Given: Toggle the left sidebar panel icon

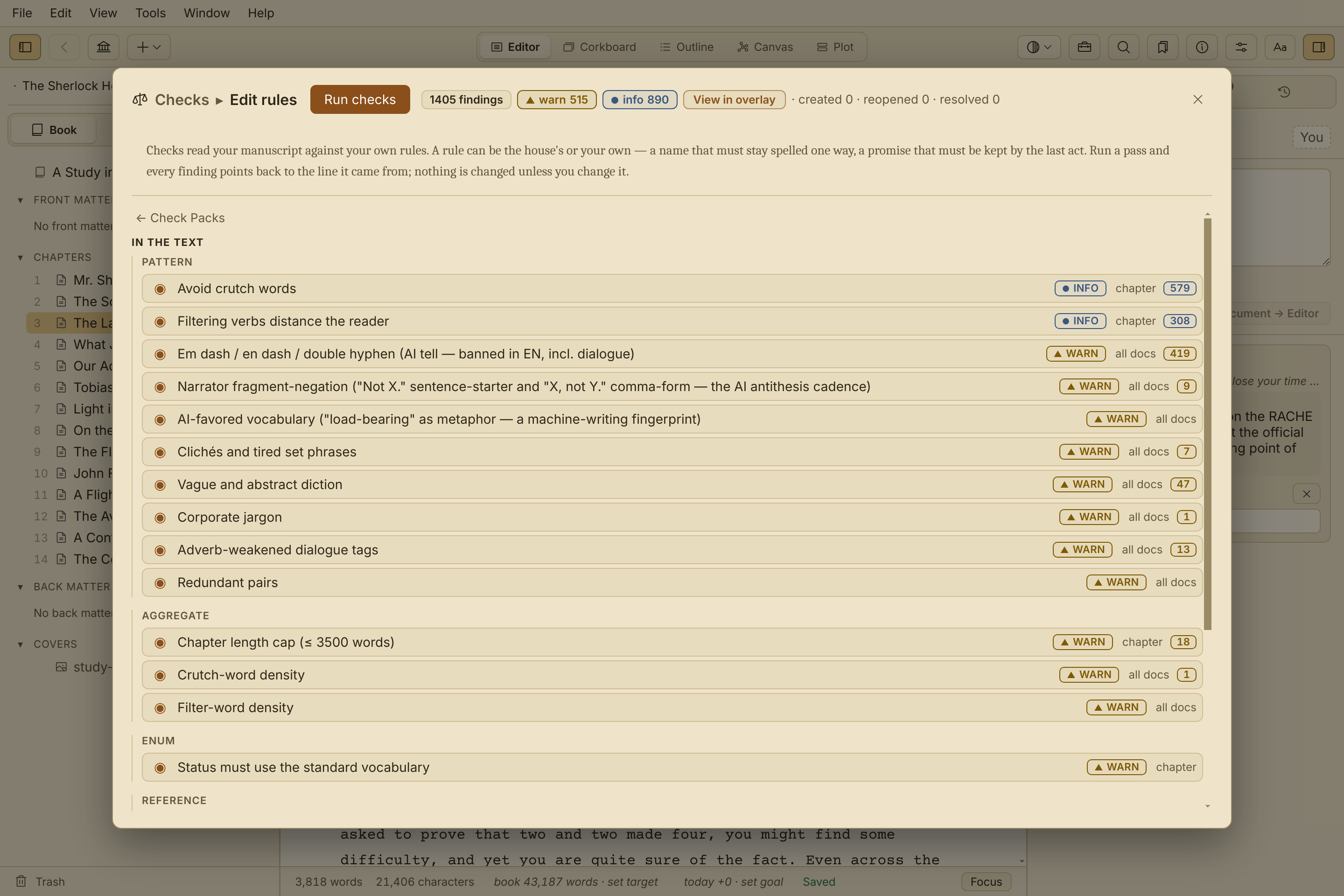Looking at the screenshot, I should [x=25, y=47].
